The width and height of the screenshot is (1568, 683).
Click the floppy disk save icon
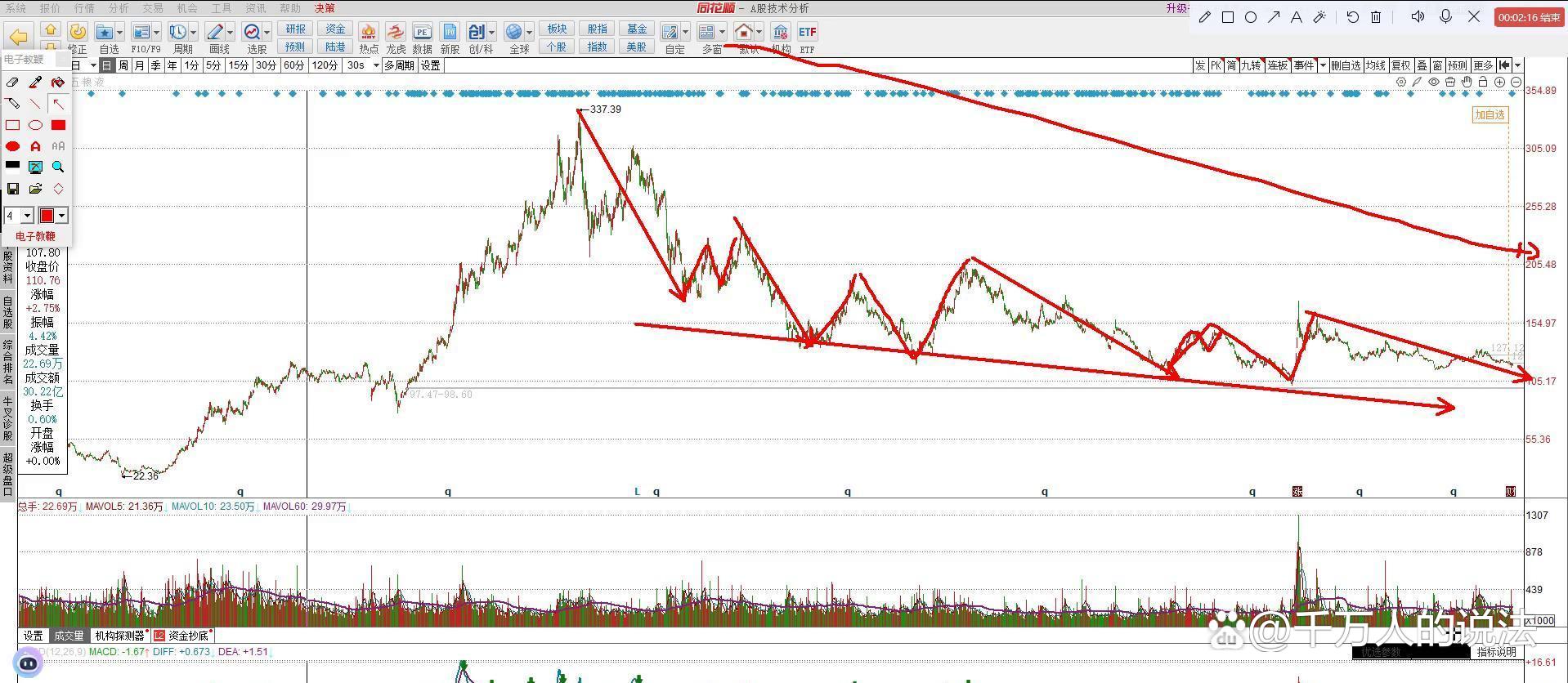point(12,189)
